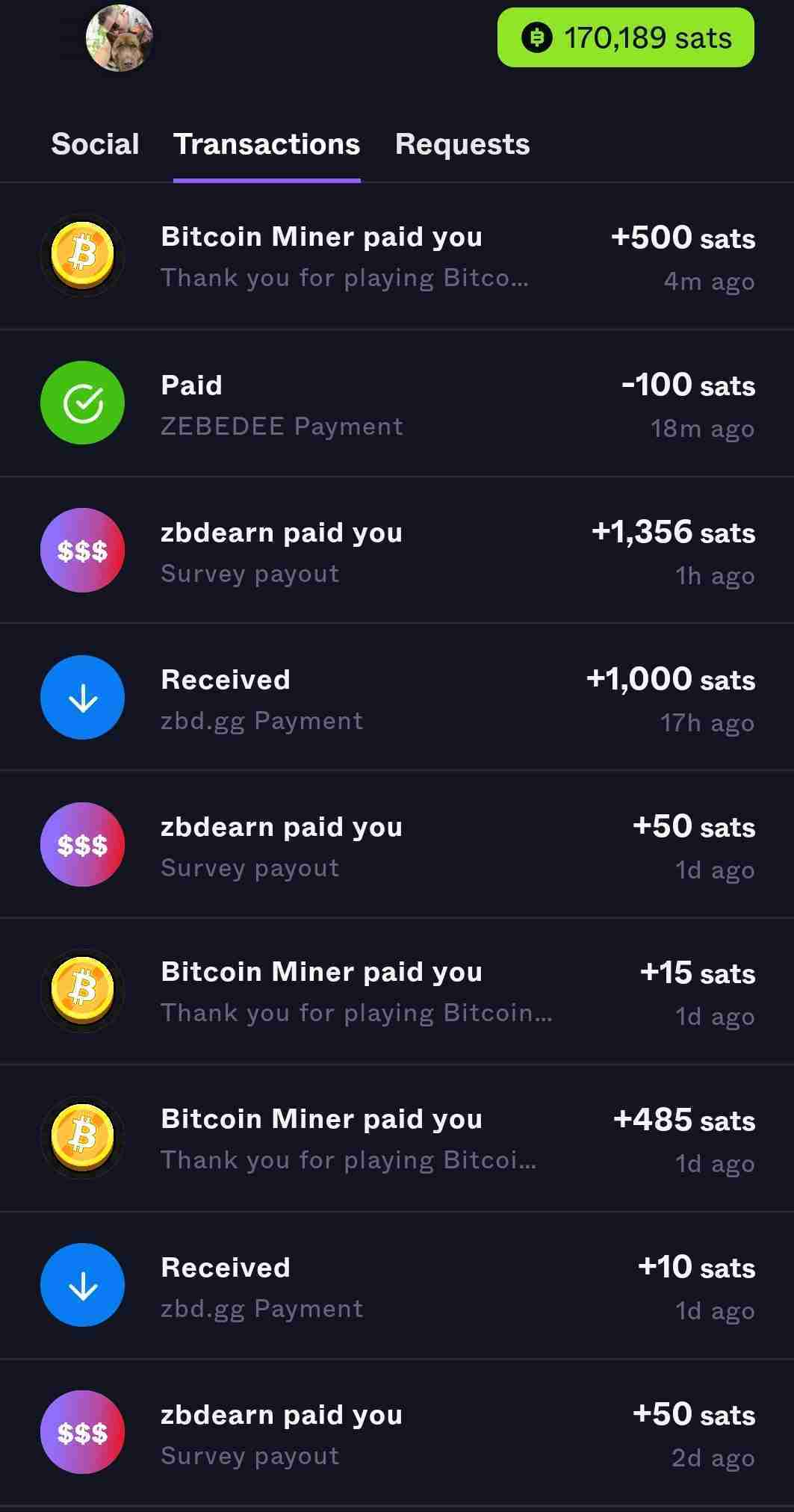The height and width of the screenshot is (1512, 794).
Task: Tap the Bitcoin coin icon for +485 sats
Action: pos(82,1138)
